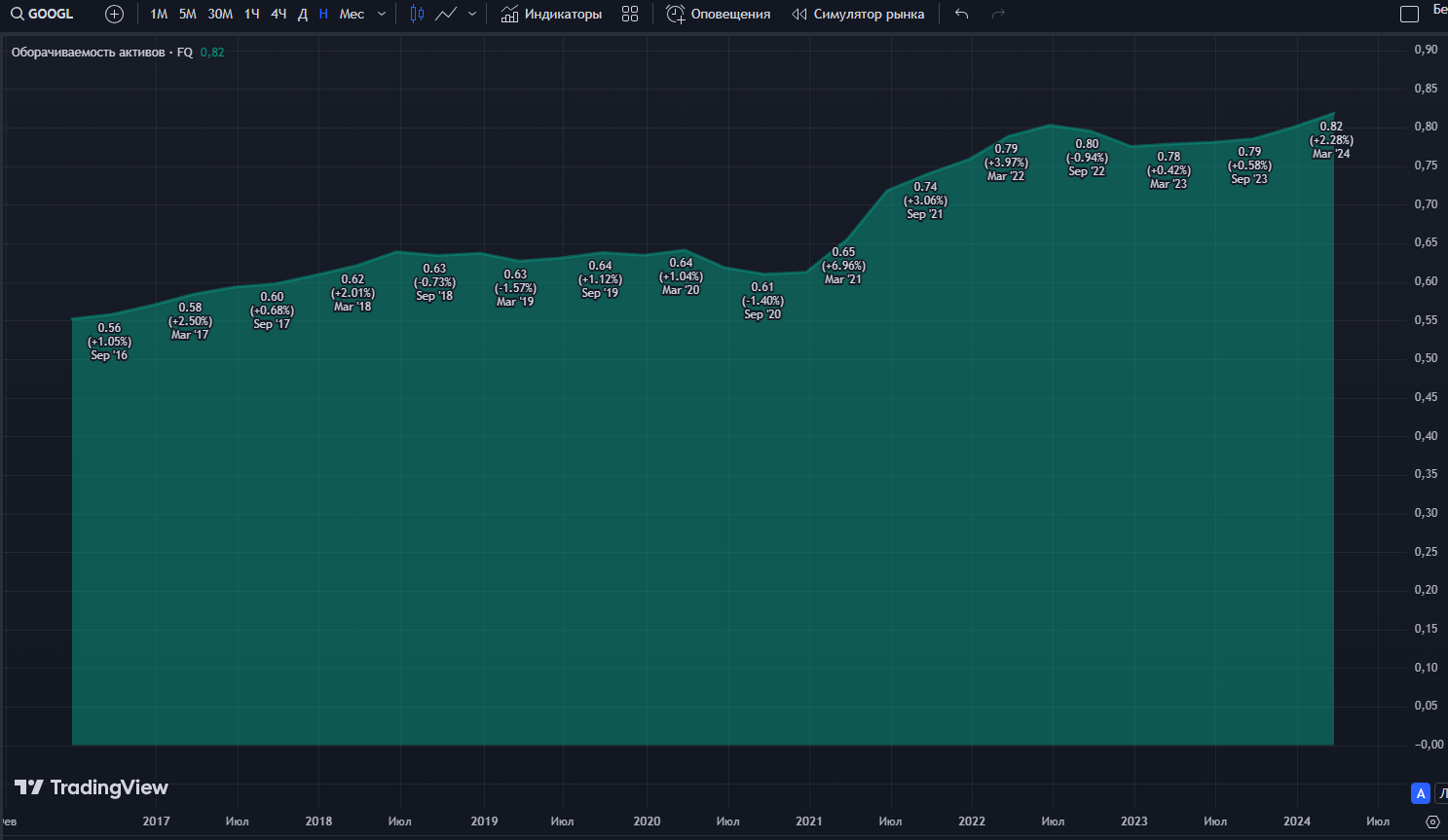Click the Sep '21 data label 0.74

(925, 201)
